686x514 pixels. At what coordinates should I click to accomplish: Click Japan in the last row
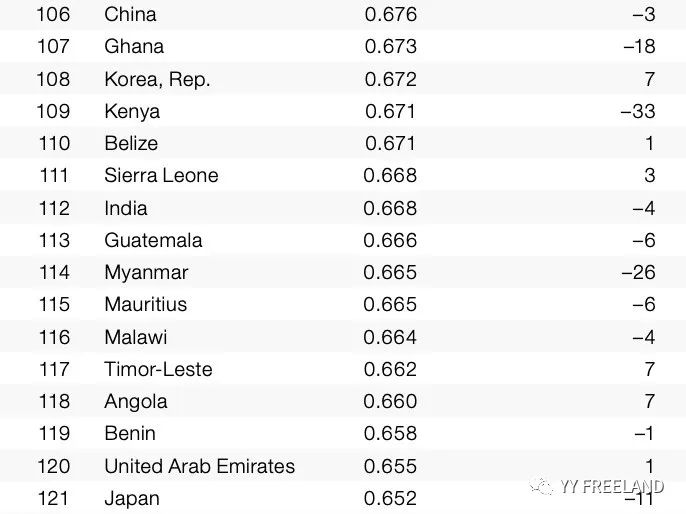coord(132,499)
